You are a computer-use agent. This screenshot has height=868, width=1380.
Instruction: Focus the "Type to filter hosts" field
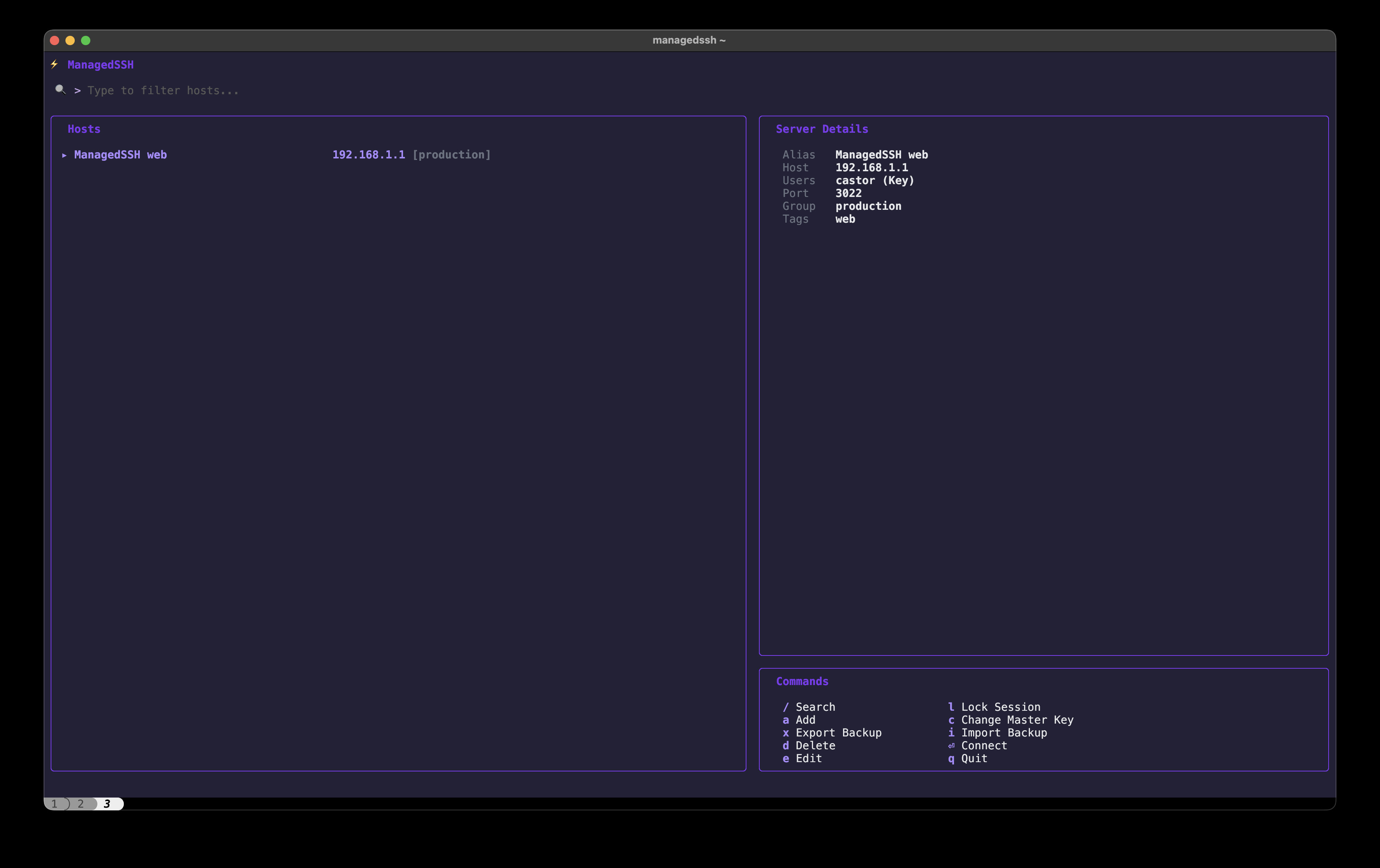pos(163,91)
